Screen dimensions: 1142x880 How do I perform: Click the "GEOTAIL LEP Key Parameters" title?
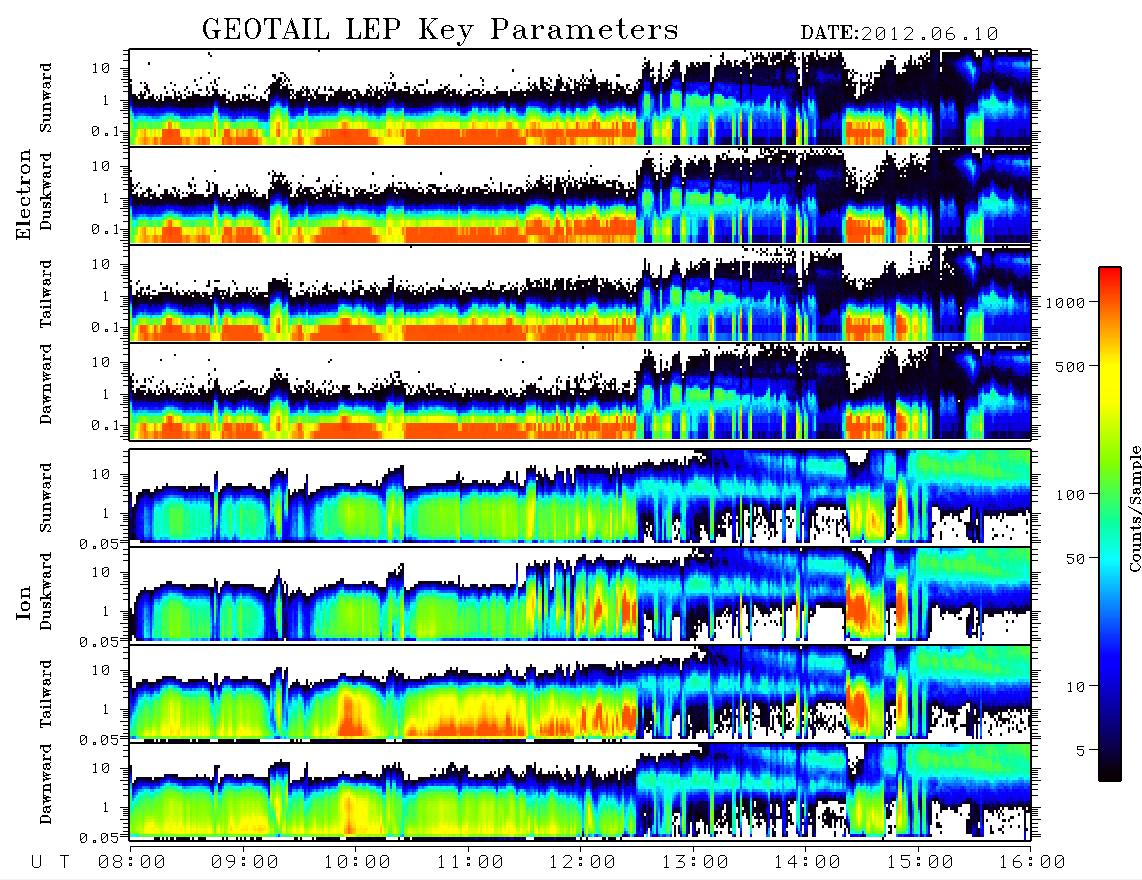coord(440,30)
